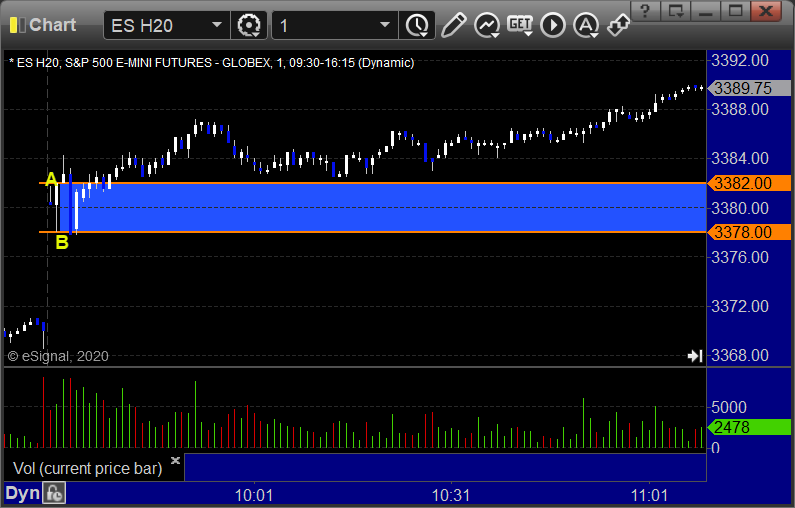Image resolution: width=795 pixels, height=508 pixels.
Task: Close the Vol study pane with x
Action: click(x=175, y=460)
